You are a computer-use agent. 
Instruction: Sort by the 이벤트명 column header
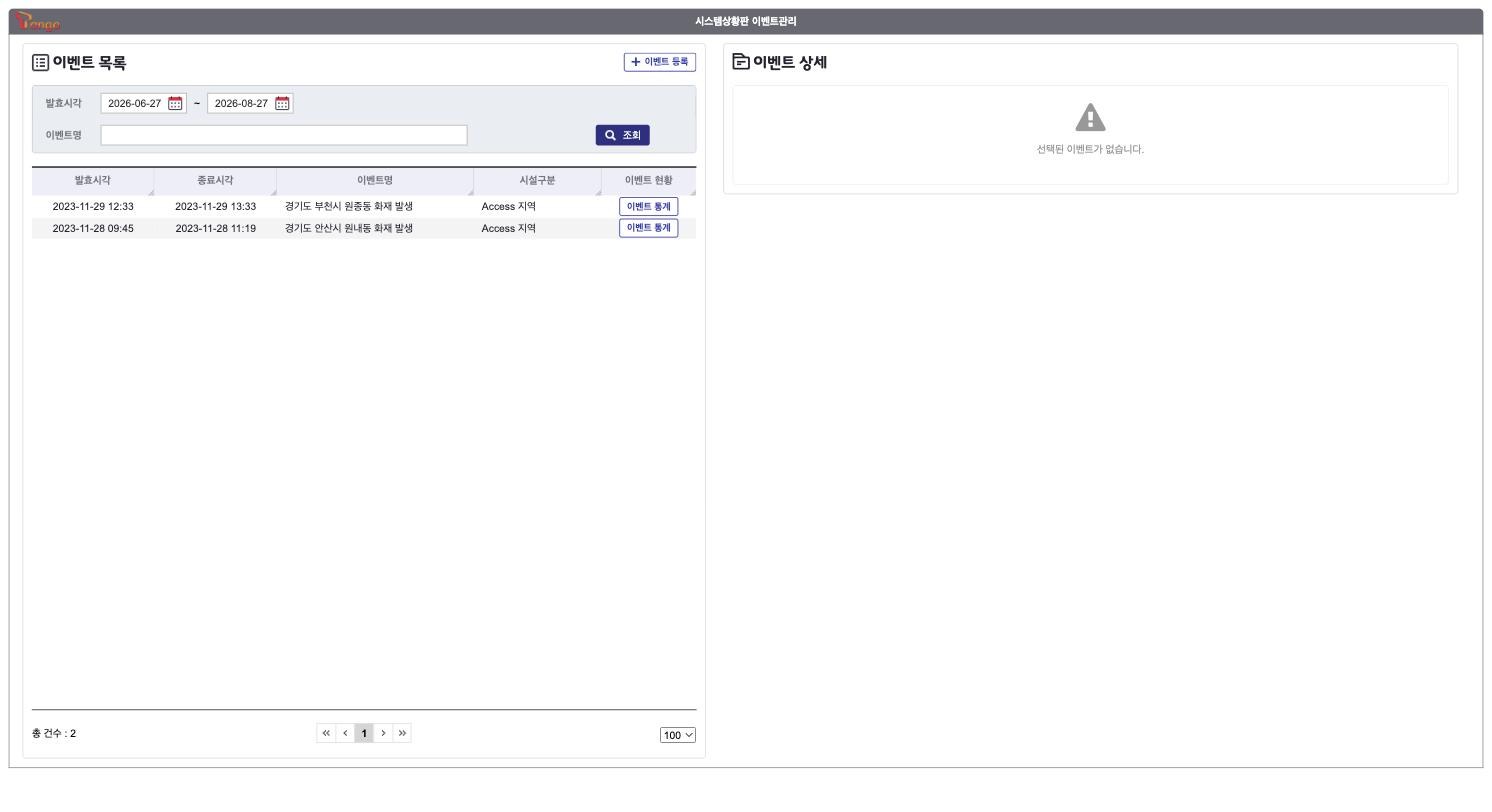pos(375,181)
